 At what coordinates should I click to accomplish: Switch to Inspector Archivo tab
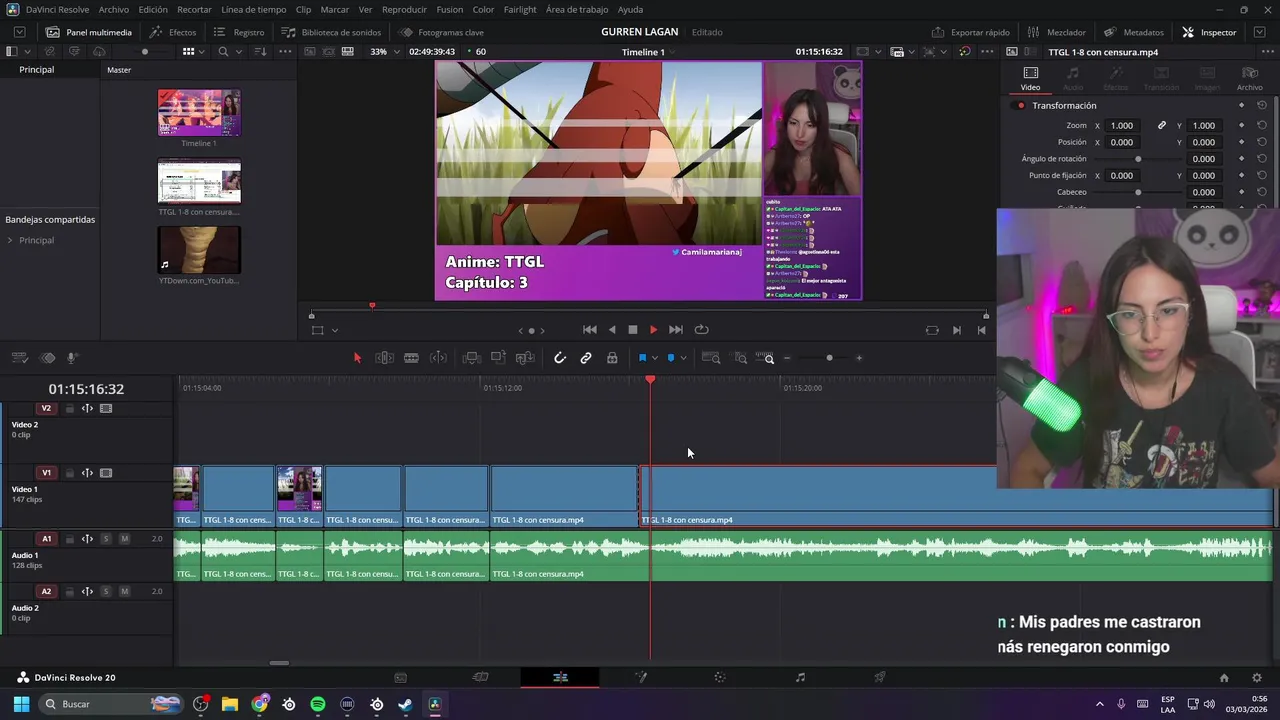[x=1249, y=79]
